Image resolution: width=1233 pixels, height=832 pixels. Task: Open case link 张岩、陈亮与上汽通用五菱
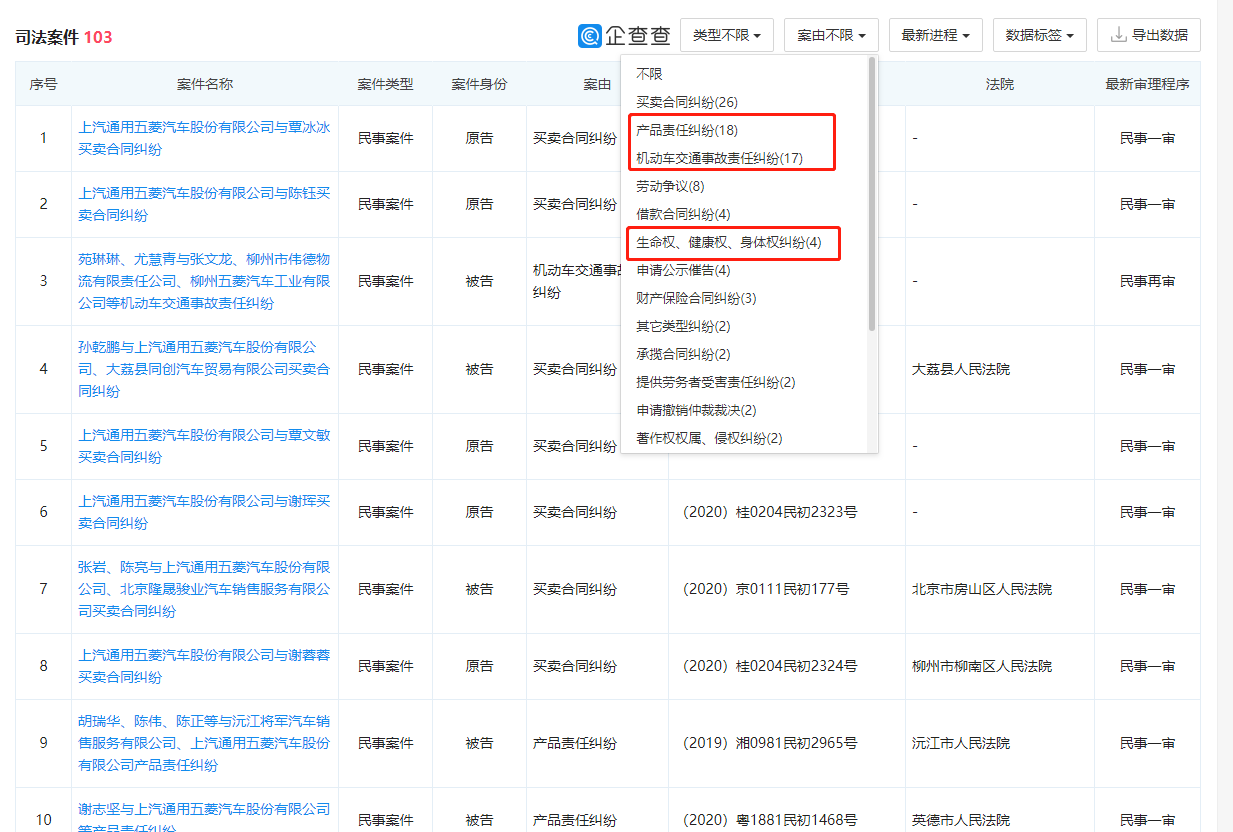coord(204,589)
